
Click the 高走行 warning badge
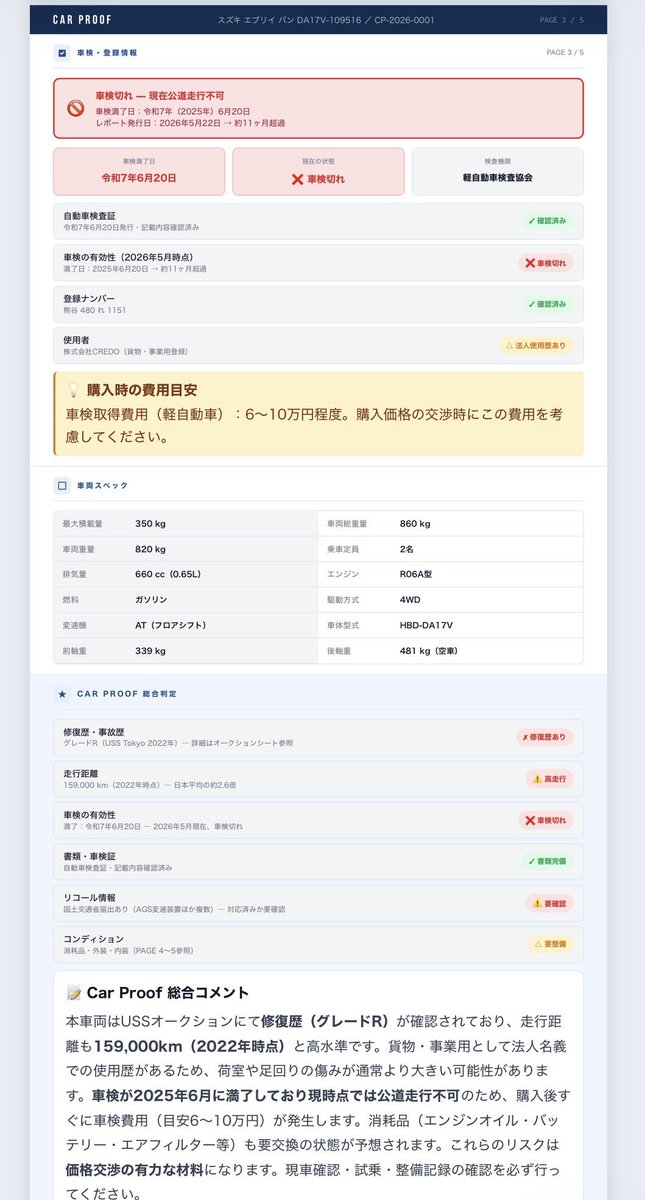coord(550,778)
